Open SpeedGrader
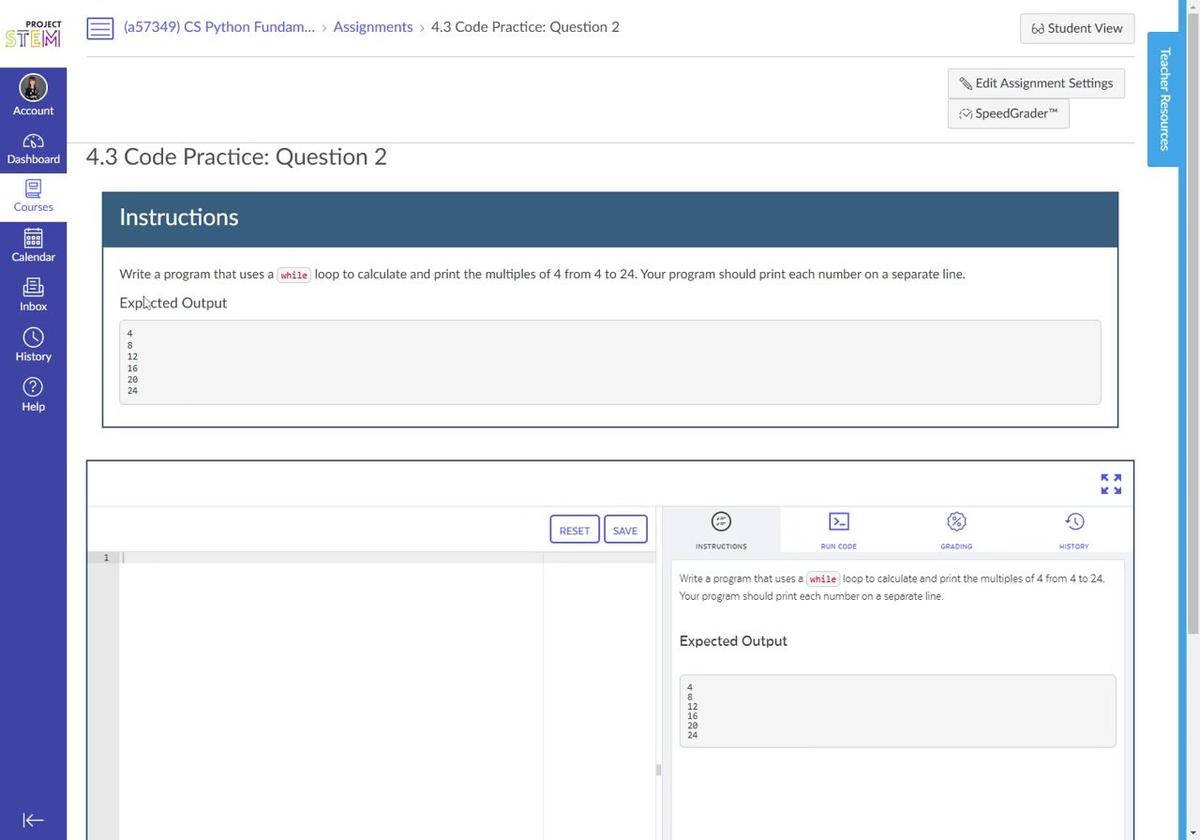 click(x=1008, y=113)
